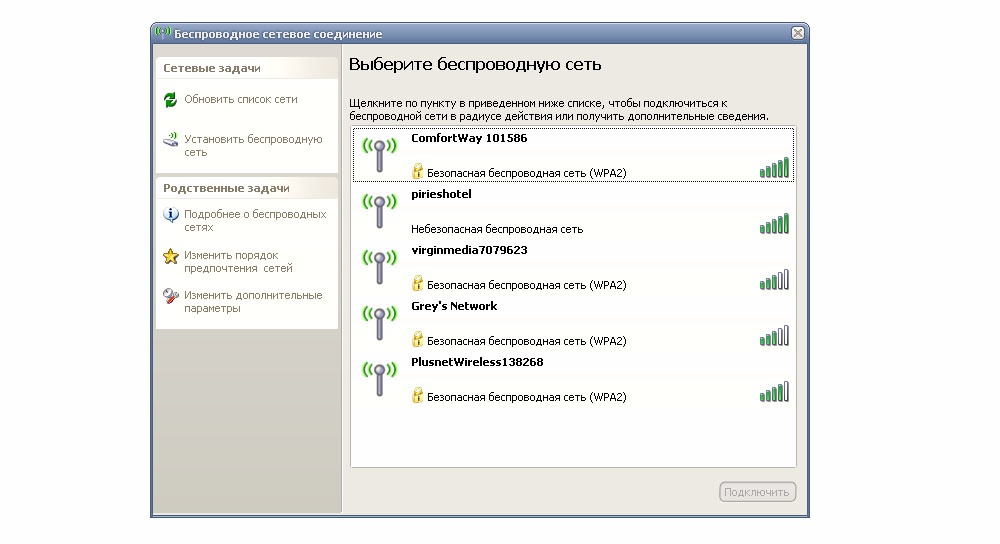Click the antenna icon beside pirieshotel
The height and width of the screenshot is (544, 1000).
[379, 211]
